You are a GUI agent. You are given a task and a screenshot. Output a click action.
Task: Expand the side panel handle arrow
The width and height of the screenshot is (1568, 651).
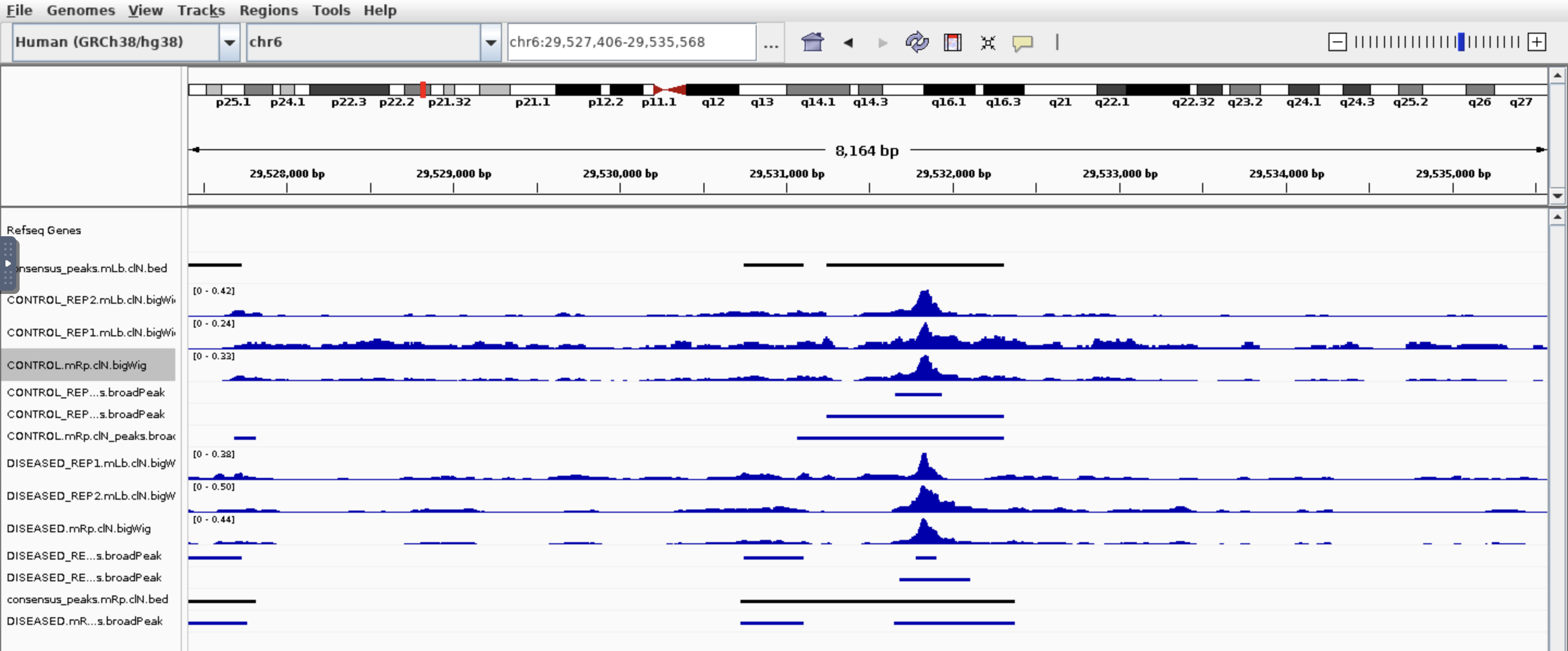(8, 263)
